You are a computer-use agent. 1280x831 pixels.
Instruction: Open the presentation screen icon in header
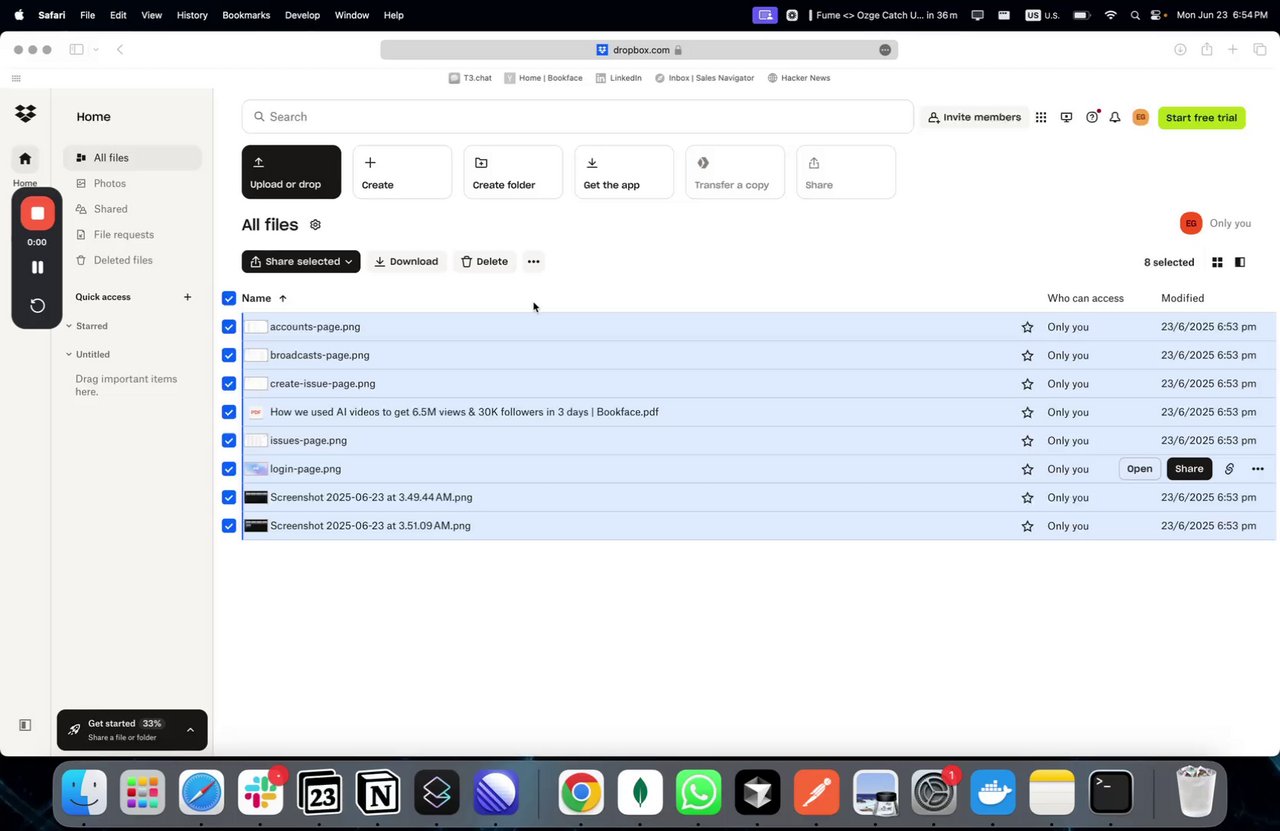1066,117
